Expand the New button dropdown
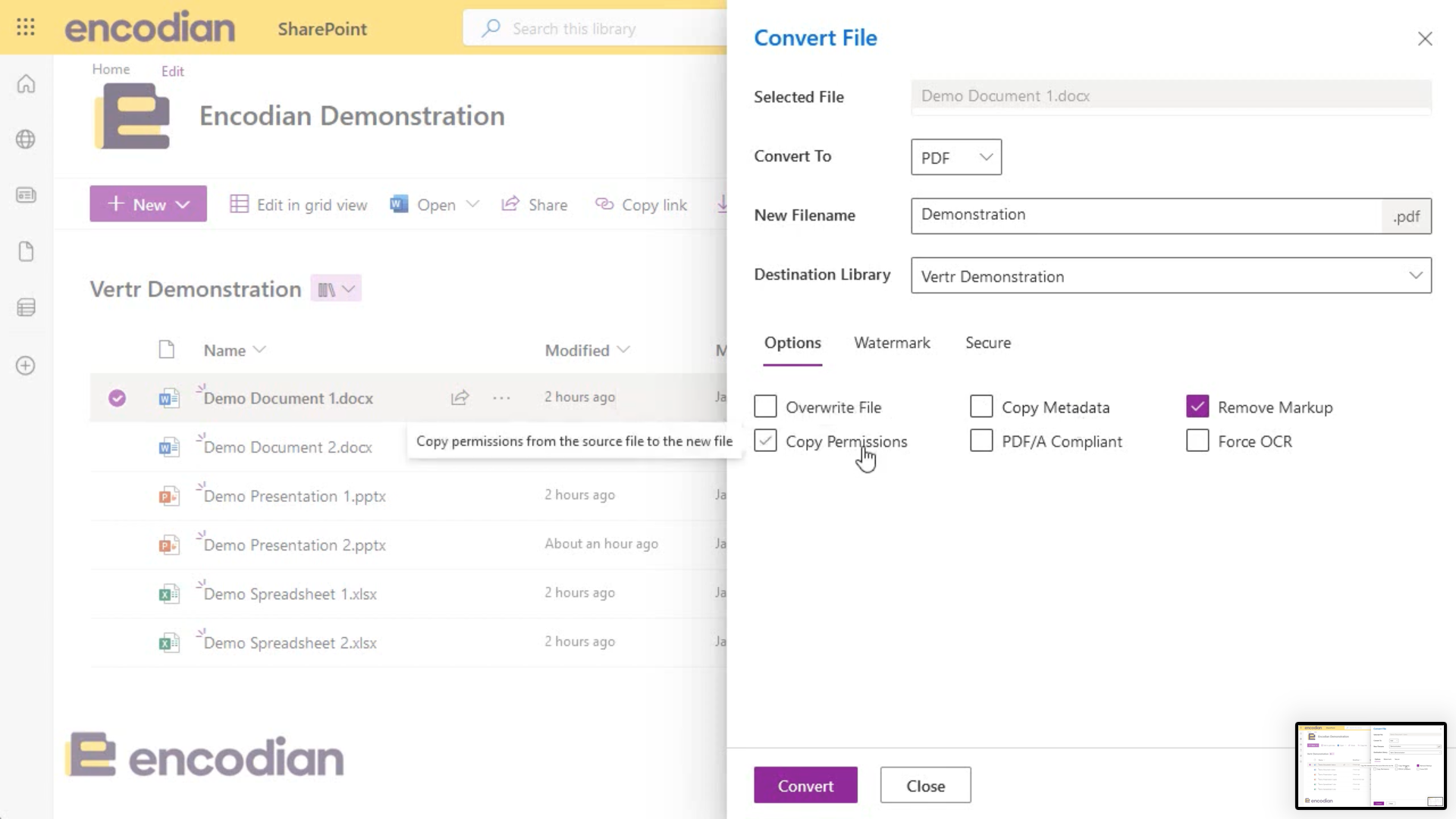Image resolution: width=1456 pixels, height=819 pixels. (183, 205)
